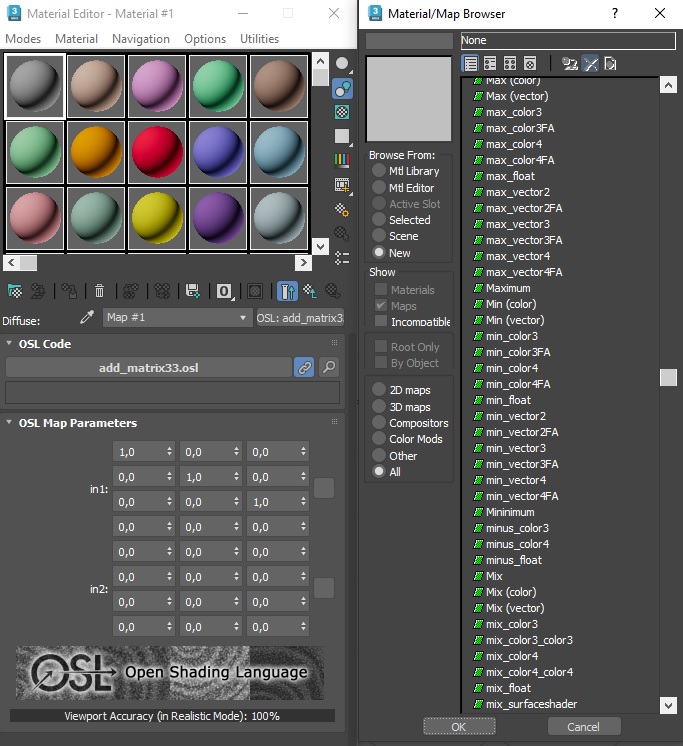Click the Go to Parent icon
Screen dimensions: 683x746
coord(310,291)
